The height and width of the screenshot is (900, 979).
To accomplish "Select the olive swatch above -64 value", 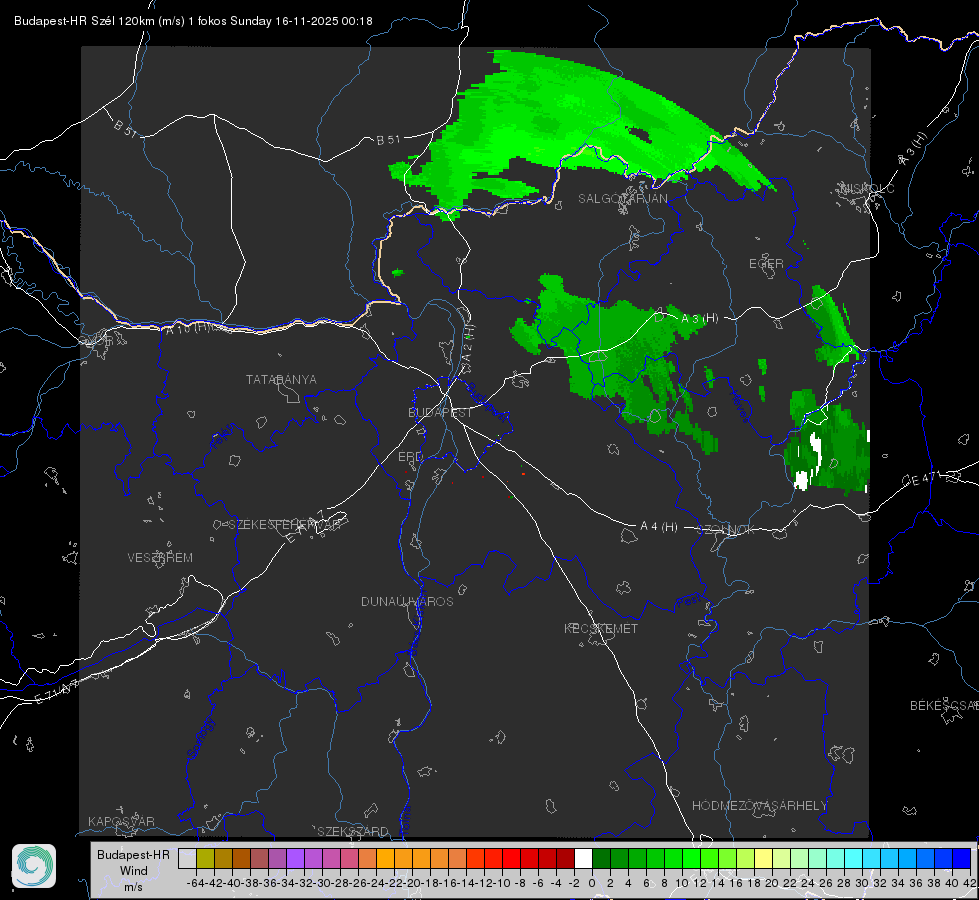I will pyautogui.click(x=205, y=858).
